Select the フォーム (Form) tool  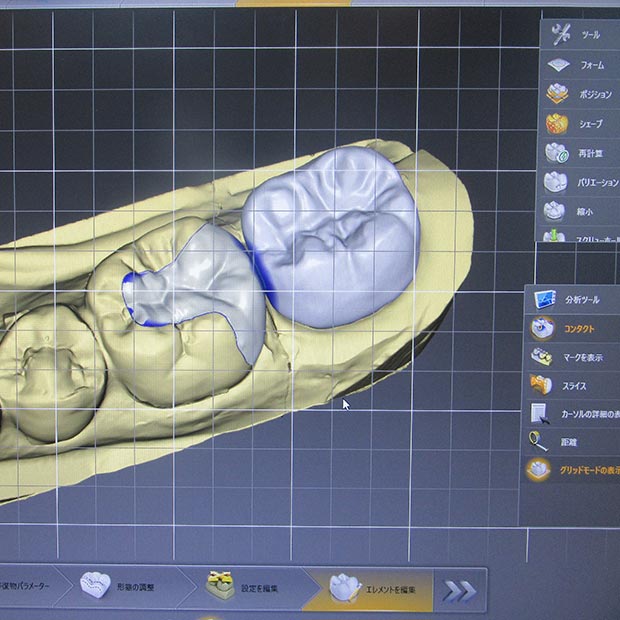580,65
